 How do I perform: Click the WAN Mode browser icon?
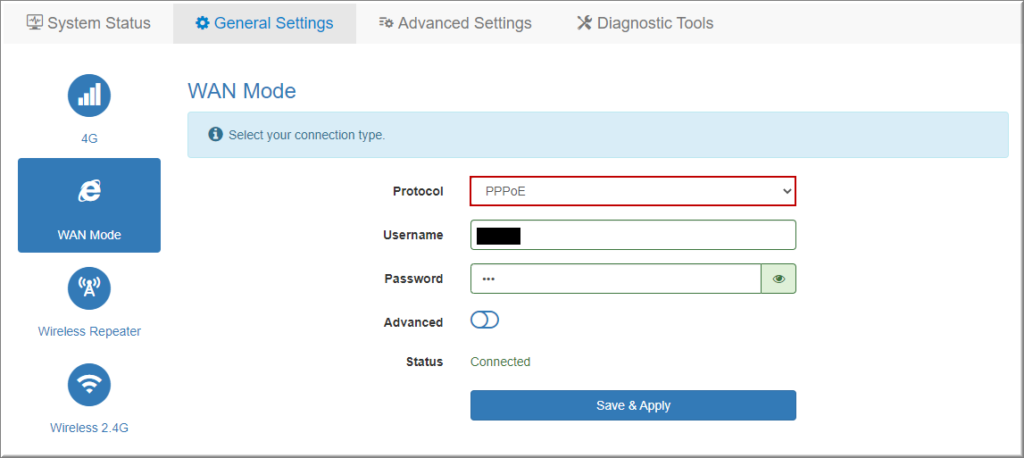[89, 191]
